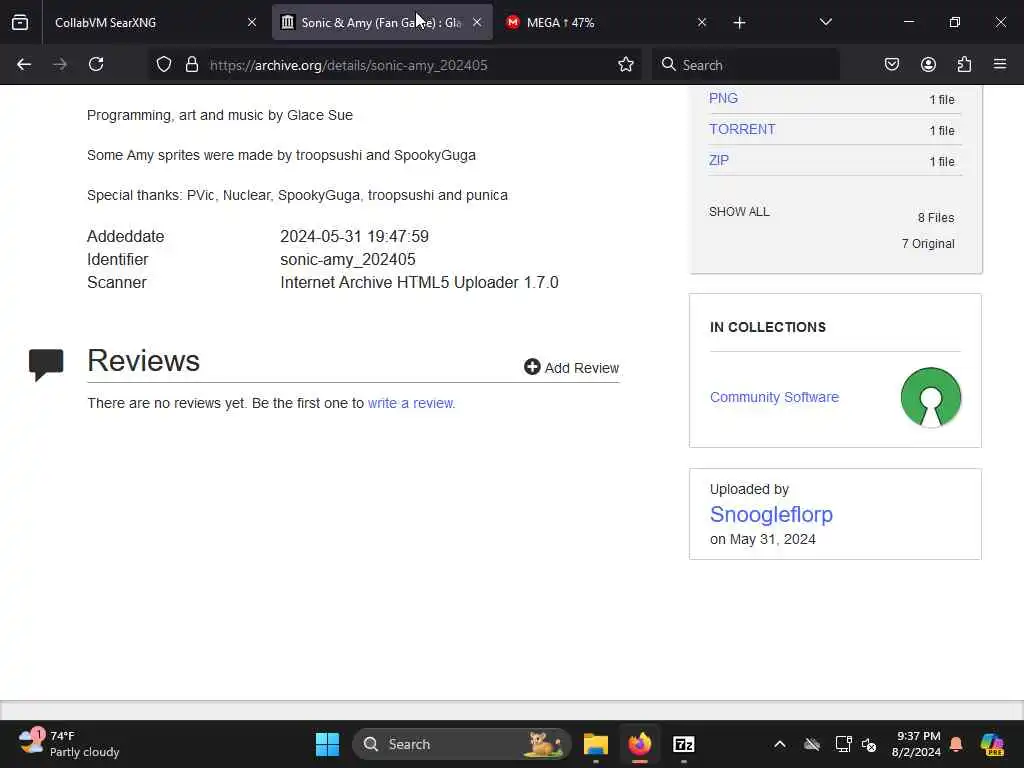Click the site security padlock icon

pyautogui.click(x=191, y=65)
